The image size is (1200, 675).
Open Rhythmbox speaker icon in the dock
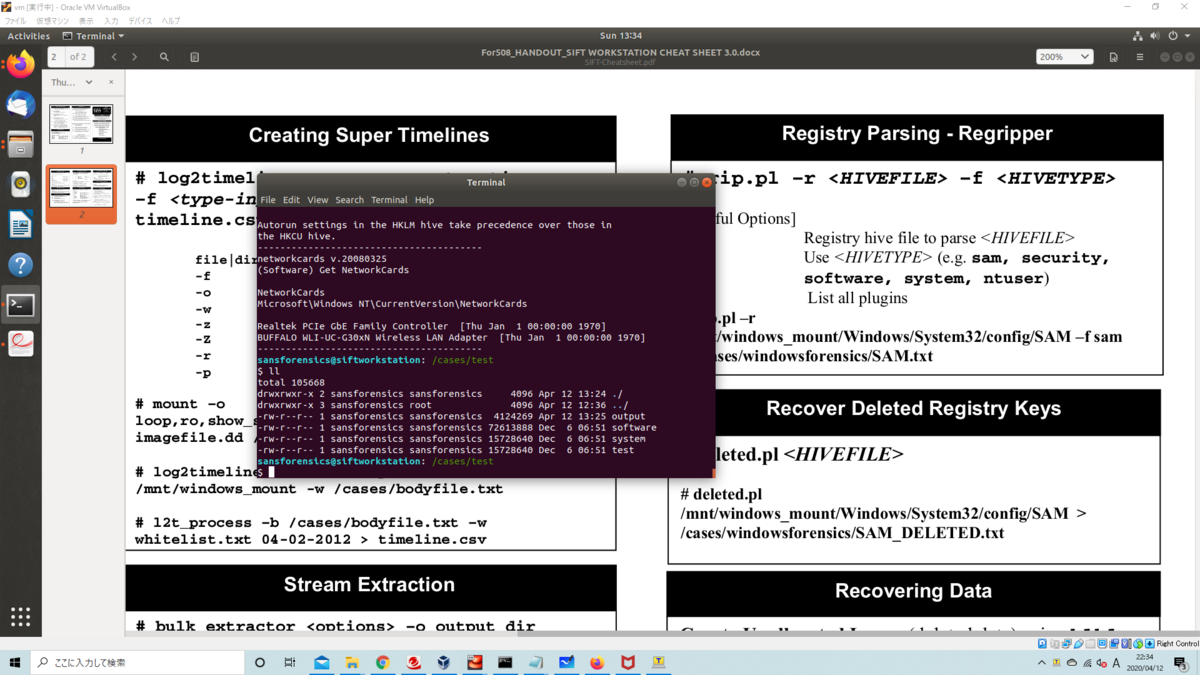point(21,185)
